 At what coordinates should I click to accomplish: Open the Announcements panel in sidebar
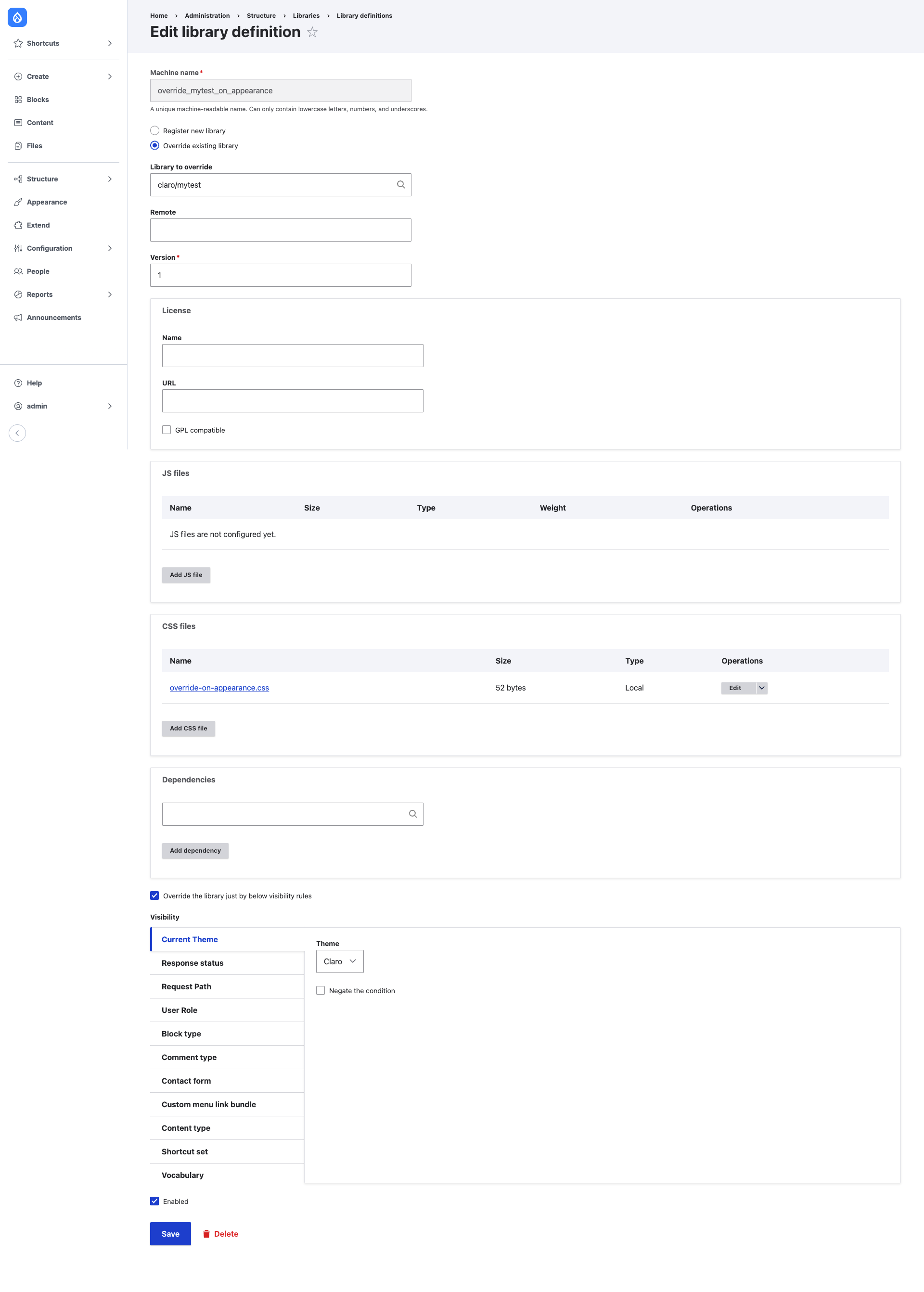53,317
